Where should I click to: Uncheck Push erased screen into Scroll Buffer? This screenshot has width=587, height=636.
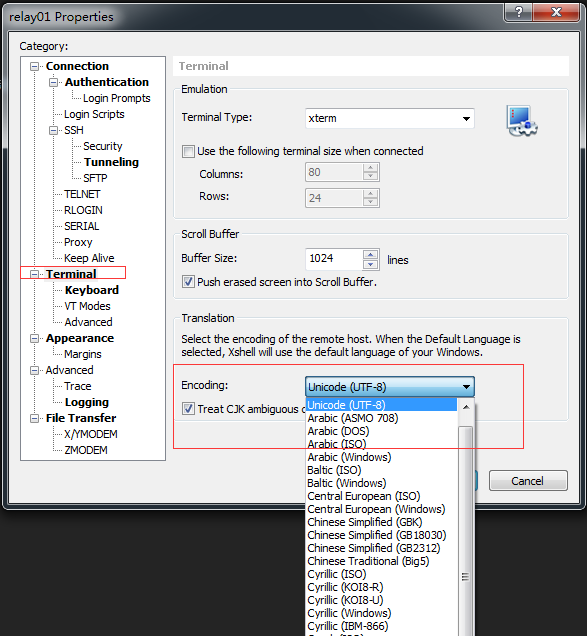click(188, 281)
